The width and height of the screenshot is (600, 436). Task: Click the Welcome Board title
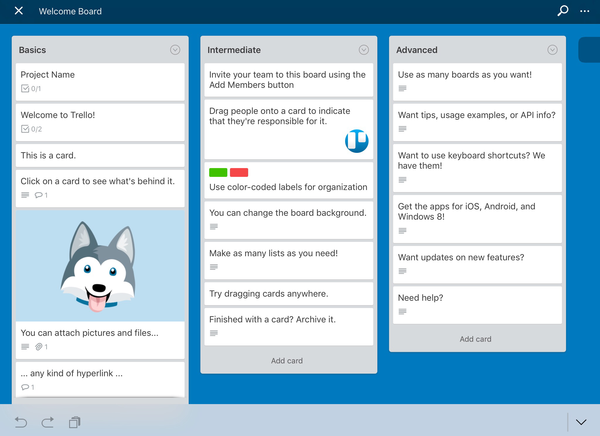(70, 11)
